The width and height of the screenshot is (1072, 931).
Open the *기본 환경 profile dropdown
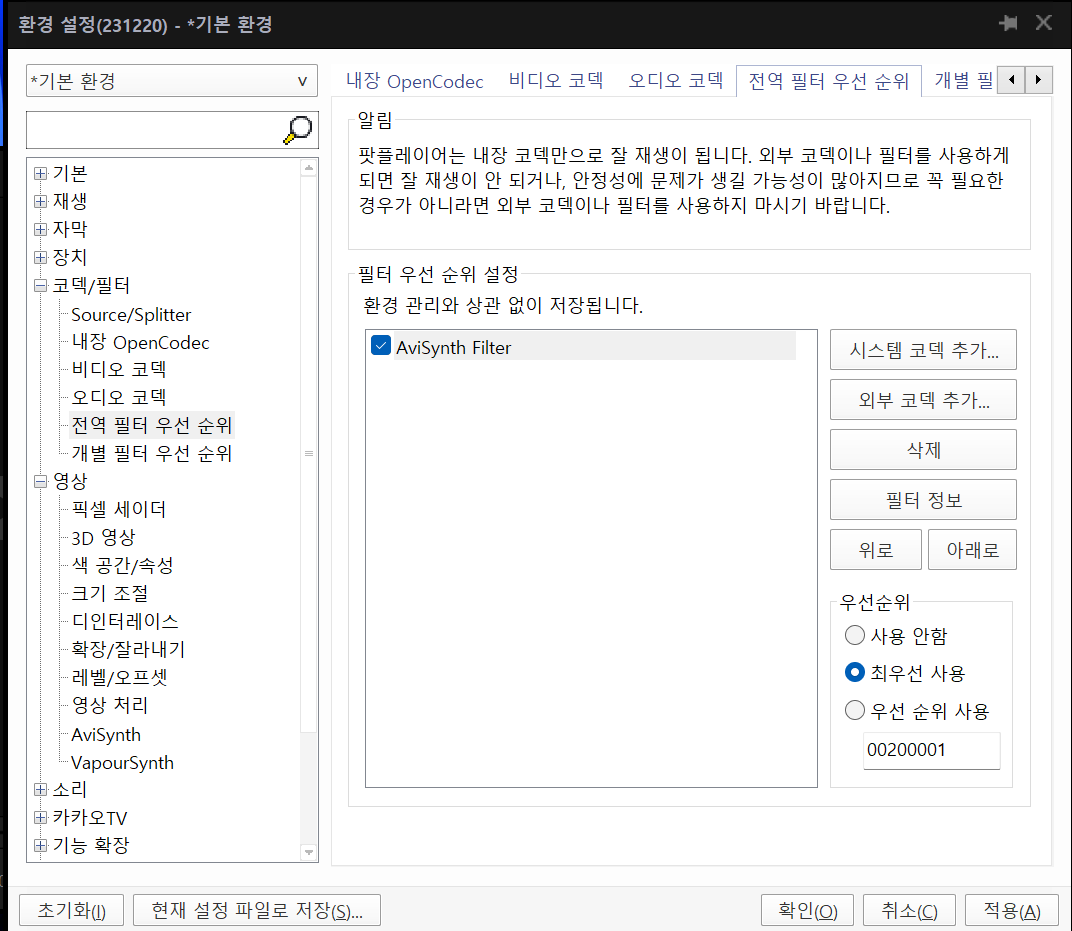tap(171, 81)
